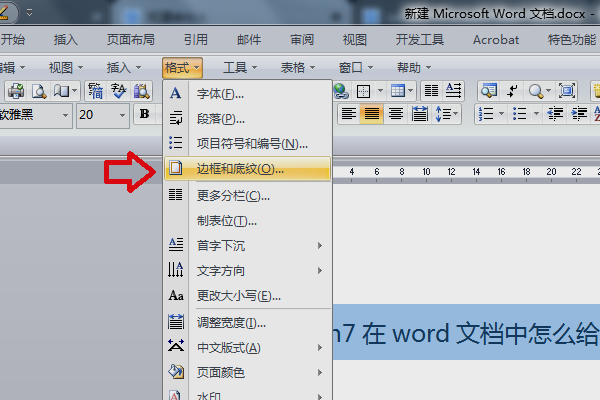Switch to the 审阅 ribbon tab
Image resolution: width=600 pixels, height=400 pixels.
pos(302,39)
